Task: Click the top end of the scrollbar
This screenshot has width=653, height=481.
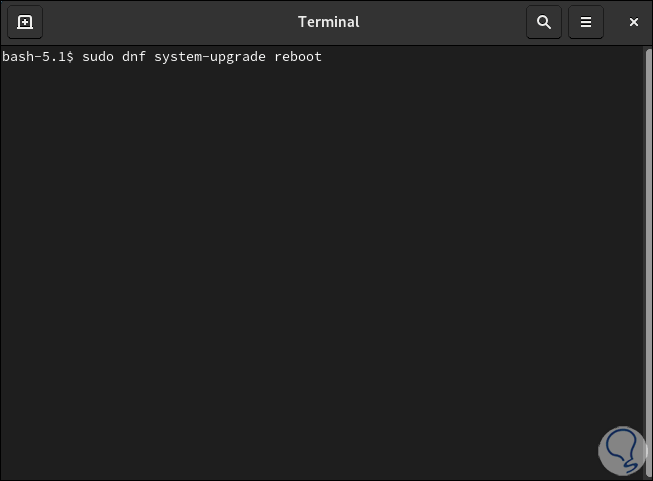Action: coord(647,50)
